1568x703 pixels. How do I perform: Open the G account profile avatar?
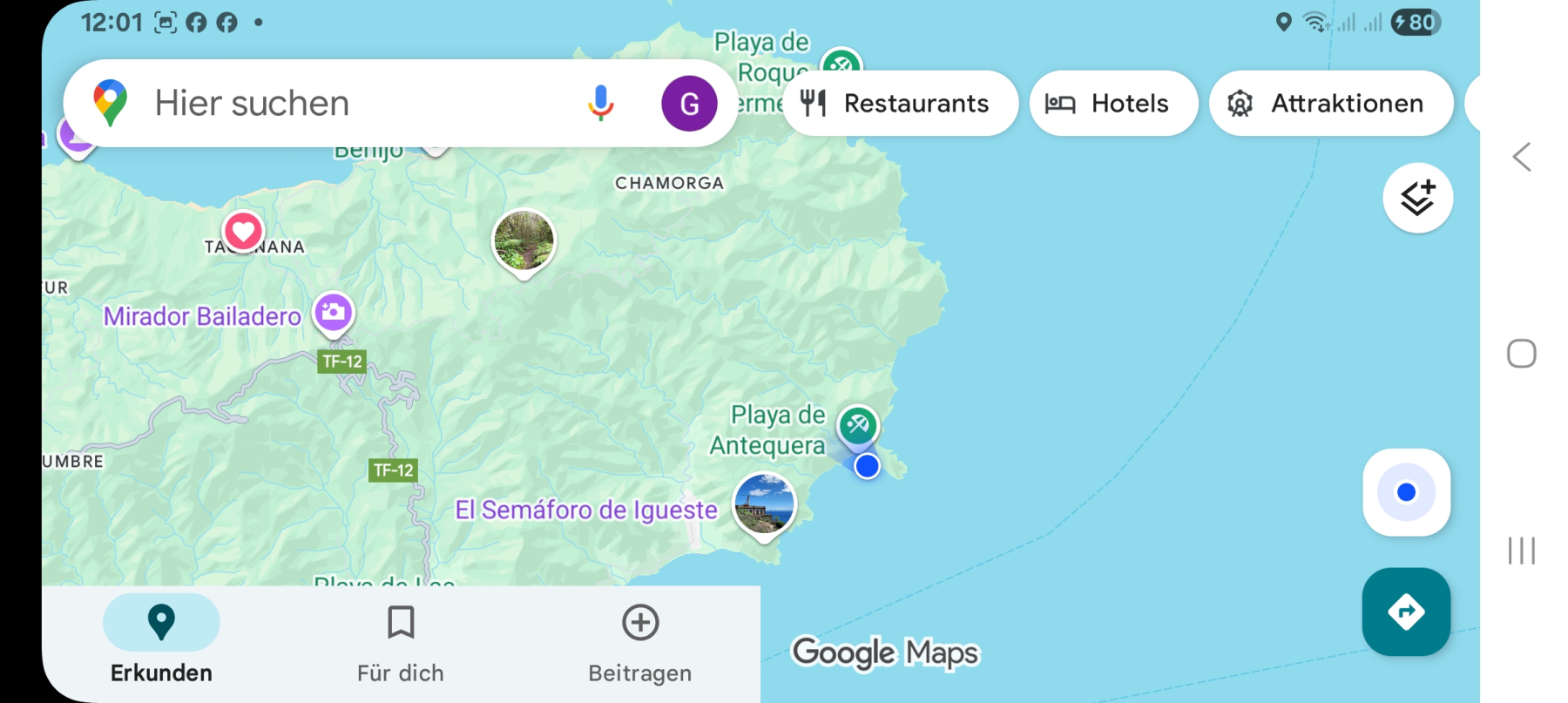[689, 104]
